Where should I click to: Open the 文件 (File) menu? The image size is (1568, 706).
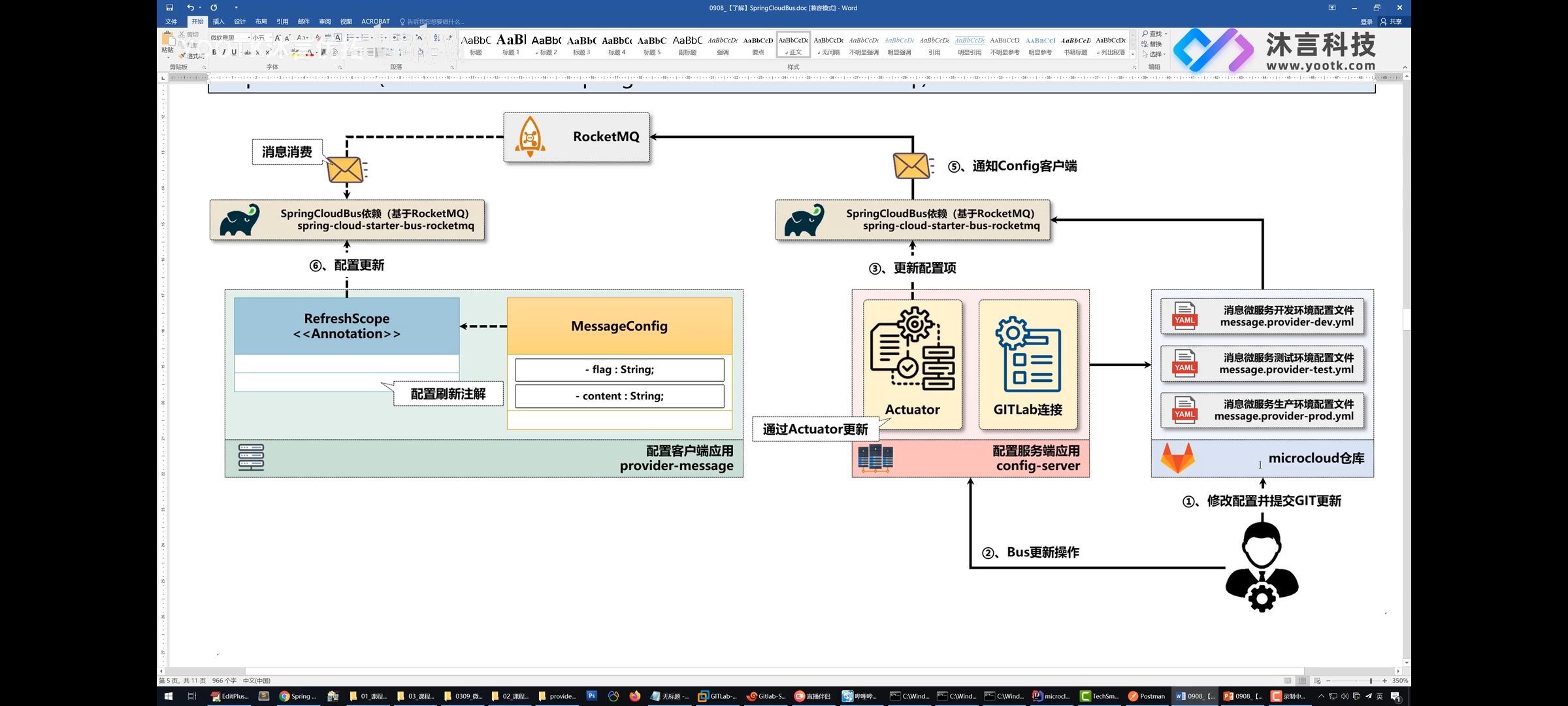click(x=171, y=22)
